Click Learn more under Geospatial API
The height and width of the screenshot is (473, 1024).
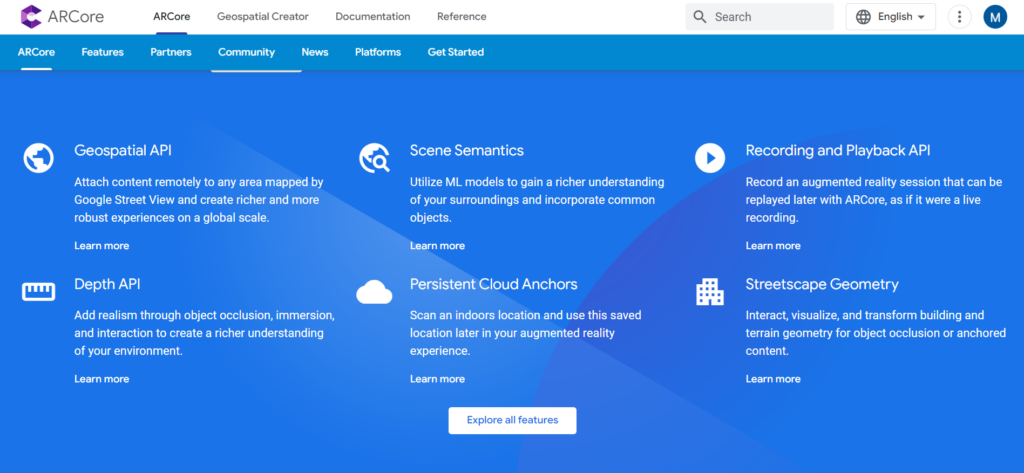(x=101, y=246)
